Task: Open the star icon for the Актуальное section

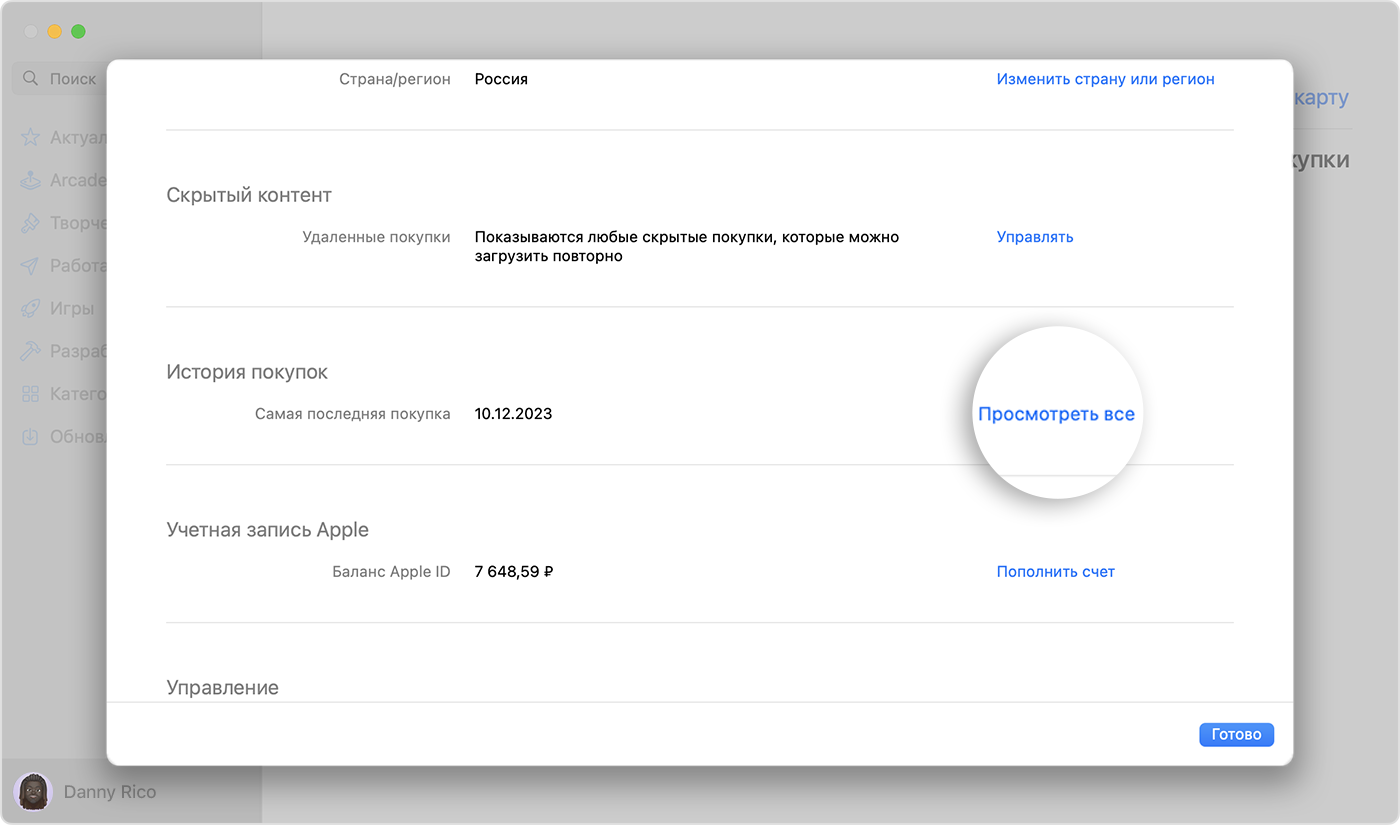Action: 31,137
